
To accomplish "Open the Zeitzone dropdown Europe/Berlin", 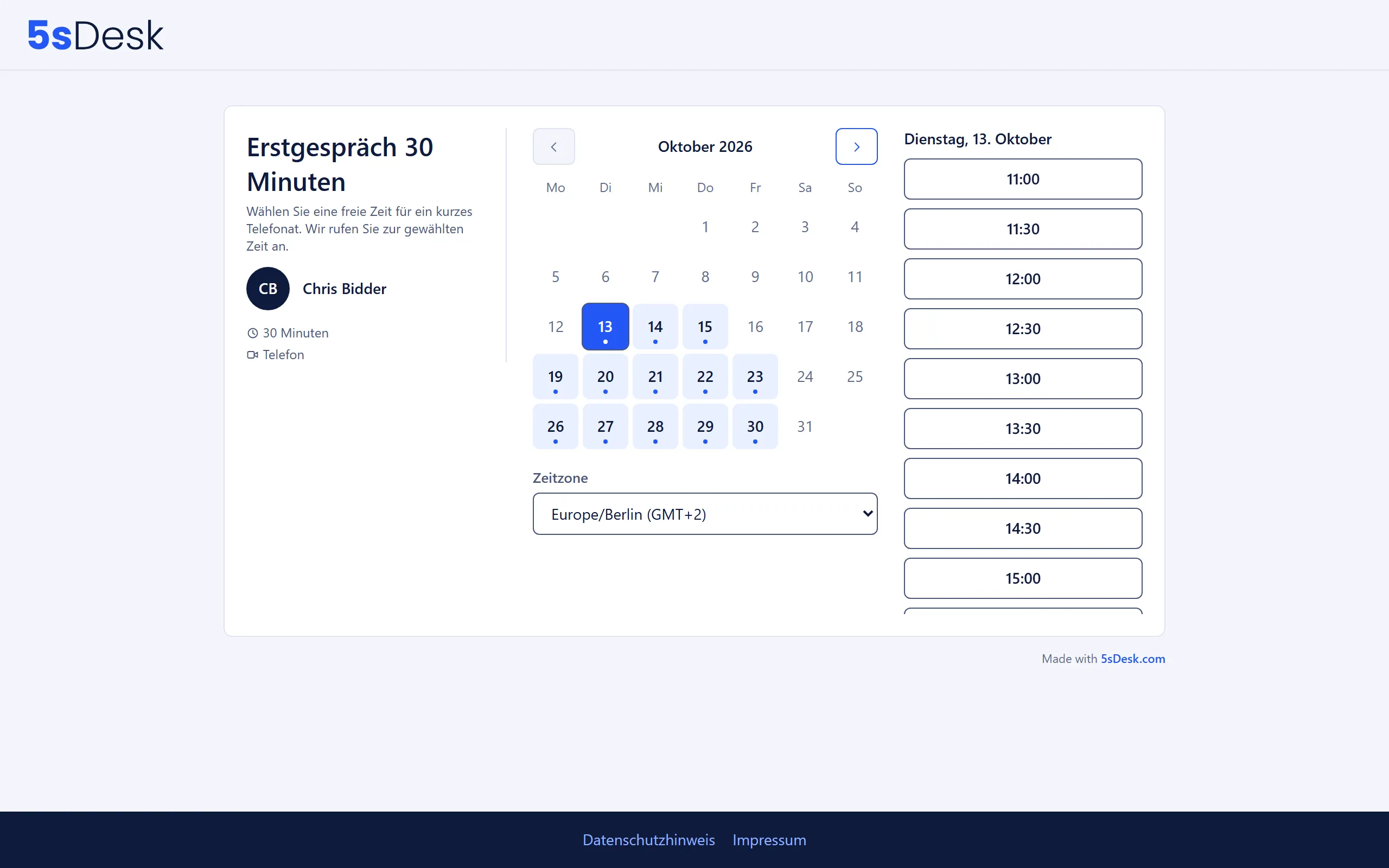I will (x=705, y=514).
